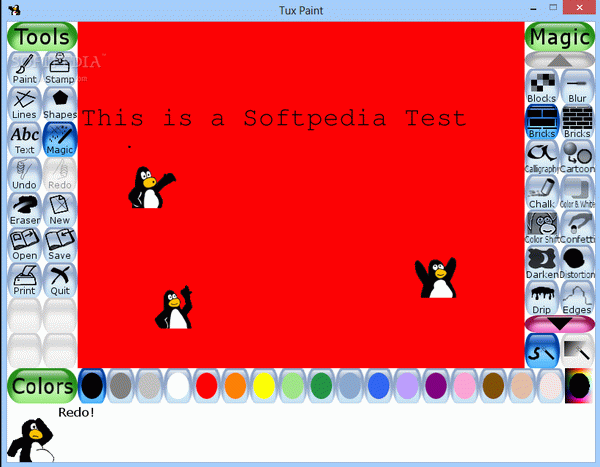Pick the brown color swatch
This screenshot has width=600, height=467.
493,386
